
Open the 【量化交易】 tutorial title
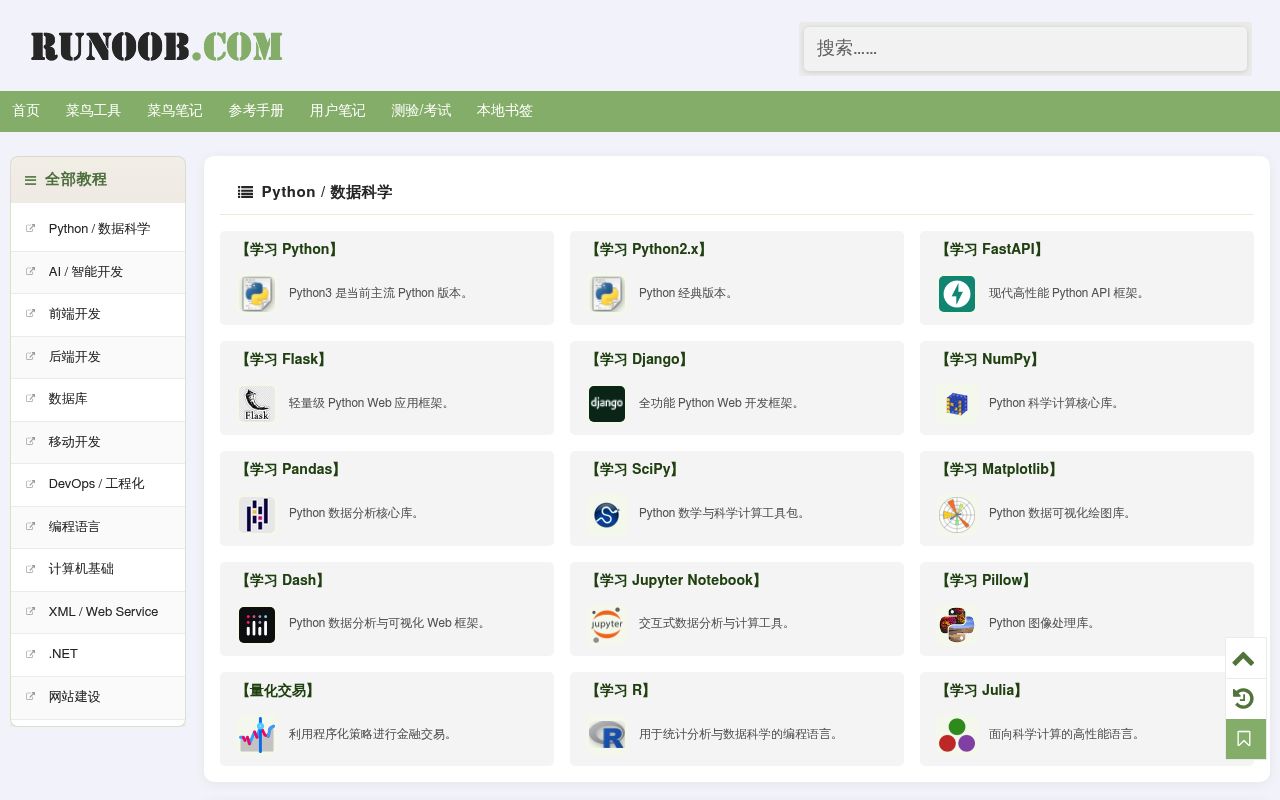click(277, 690)
